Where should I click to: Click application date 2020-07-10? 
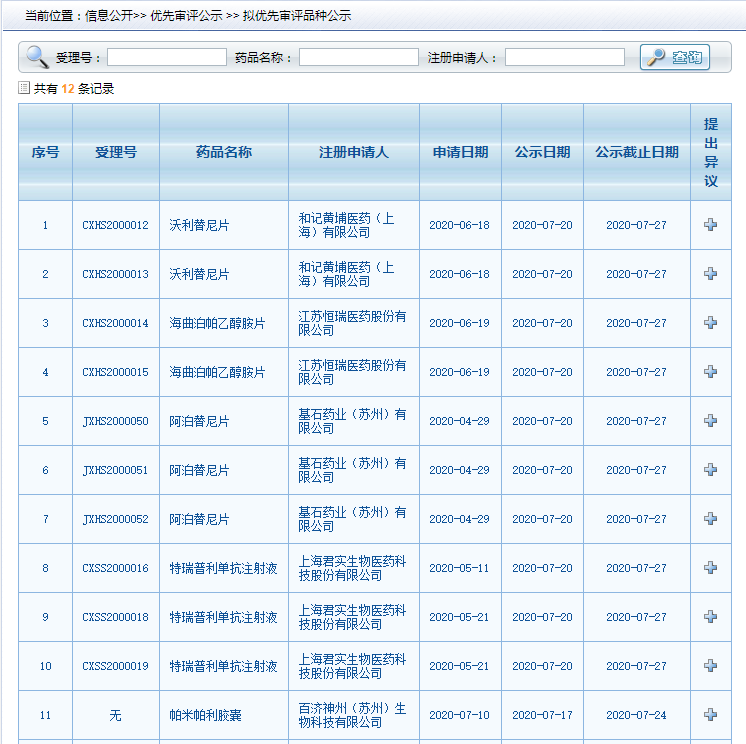click(460, 715)
